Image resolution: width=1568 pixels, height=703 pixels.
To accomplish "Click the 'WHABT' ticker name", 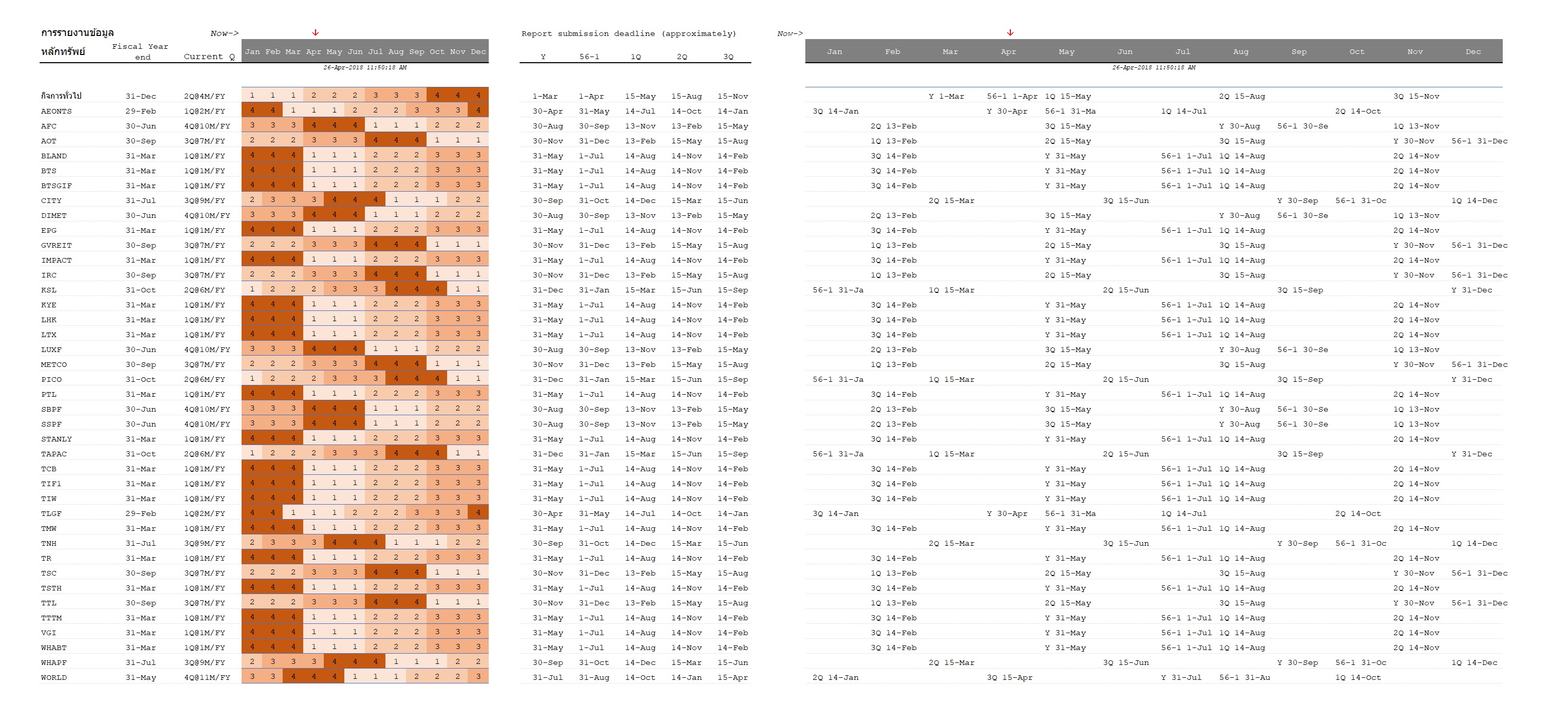I will pyautogui.click(x=53, y=648).
